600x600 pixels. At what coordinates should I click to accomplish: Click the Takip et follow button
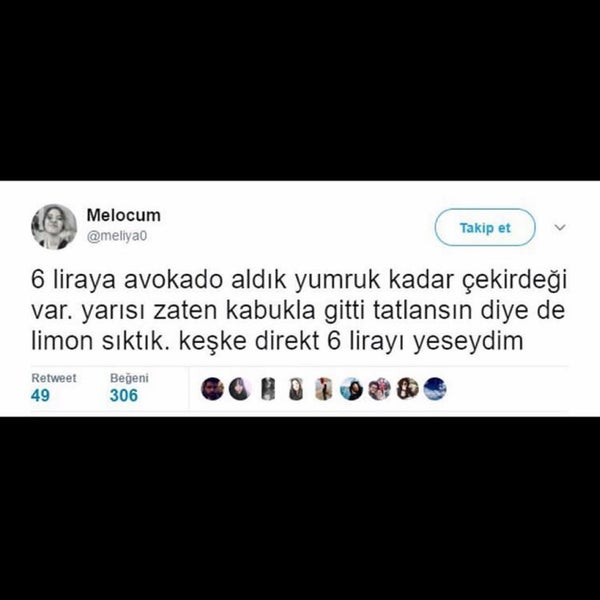click(x=485, y=228)
